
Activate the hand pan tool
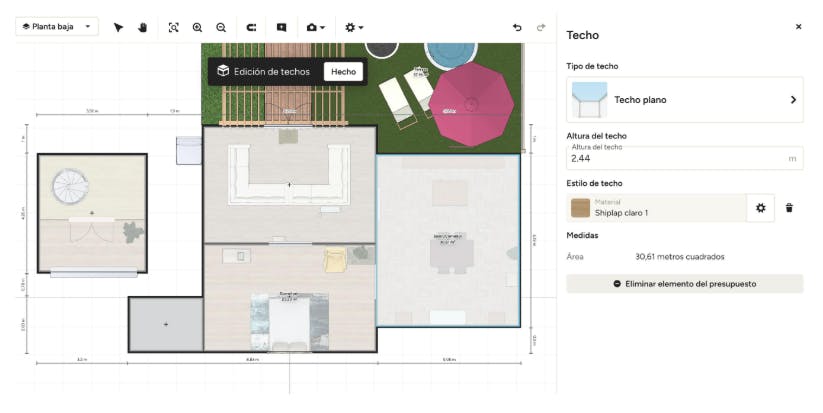142,27
